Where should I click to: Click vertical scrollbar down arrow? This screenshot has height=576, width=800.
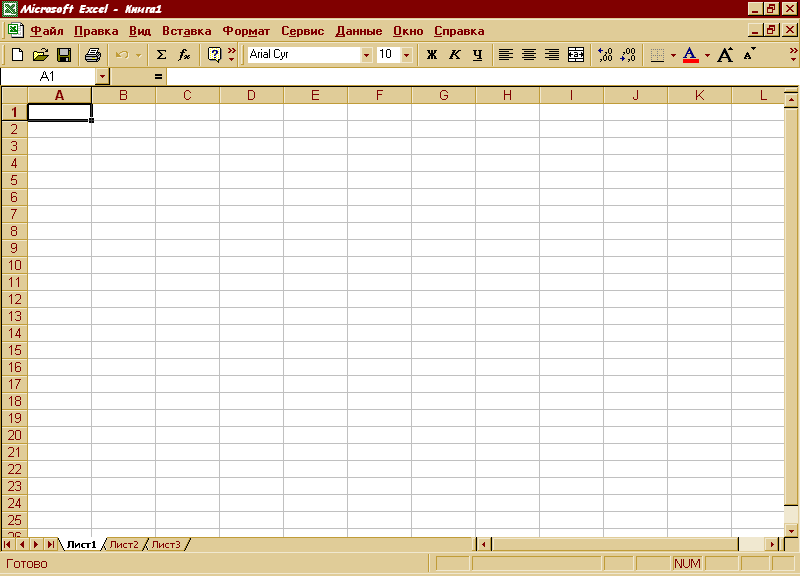coord(791,531)
